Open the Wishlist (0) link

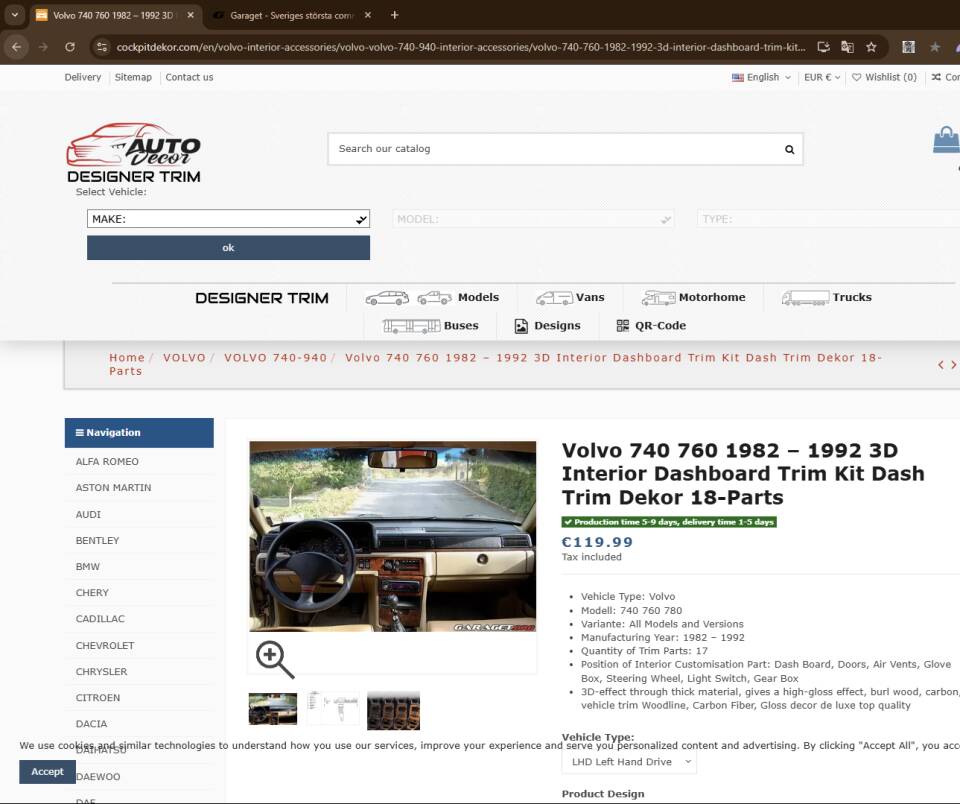[x=884, y=77]
